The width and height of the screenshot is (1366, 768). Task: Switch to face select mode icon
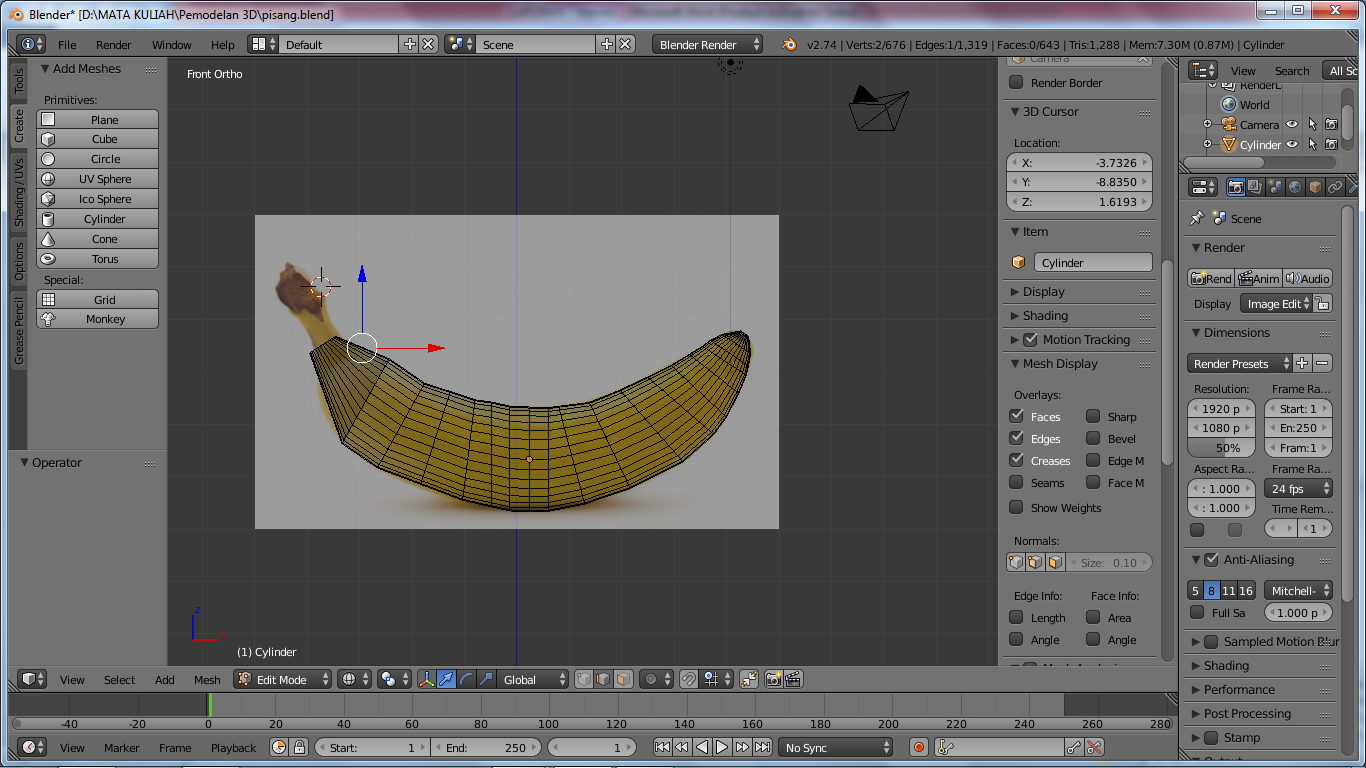pos(623,680)
